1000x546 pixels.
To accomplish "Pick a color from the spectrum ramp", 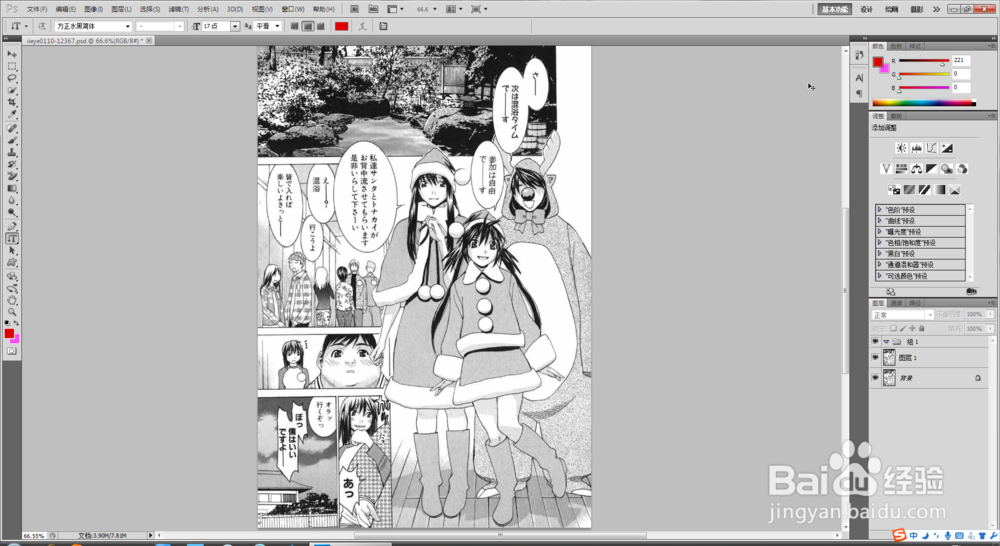I will pos(923,103).
